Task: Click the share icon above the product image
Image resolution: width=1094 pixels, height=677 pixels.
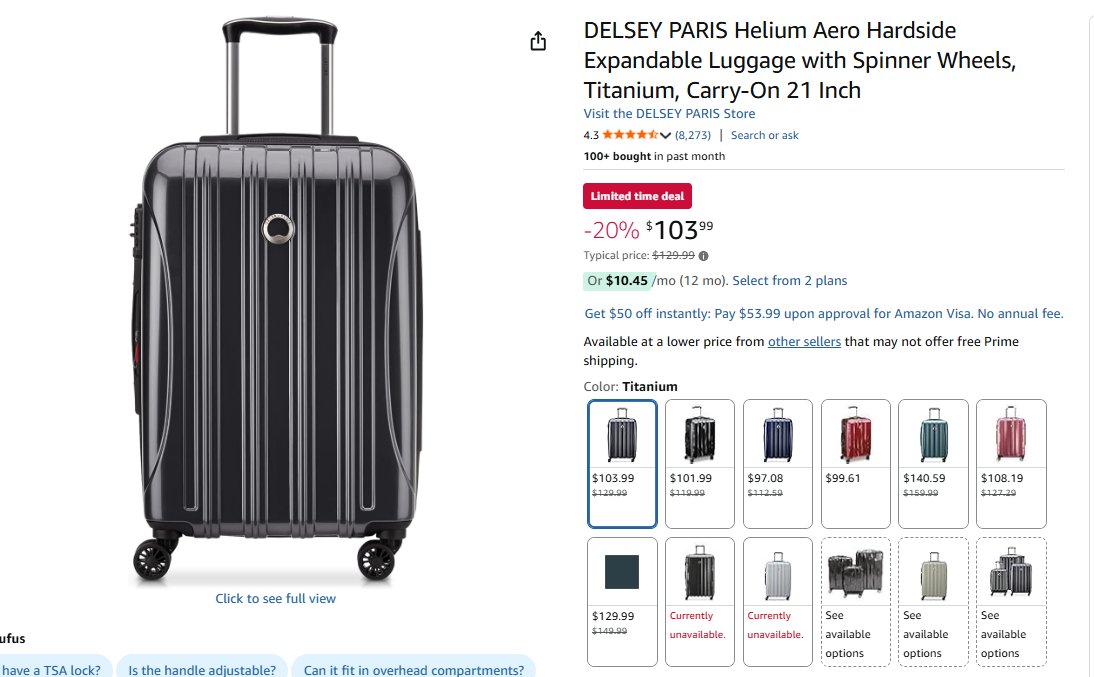Action: (x=538, y=41)
